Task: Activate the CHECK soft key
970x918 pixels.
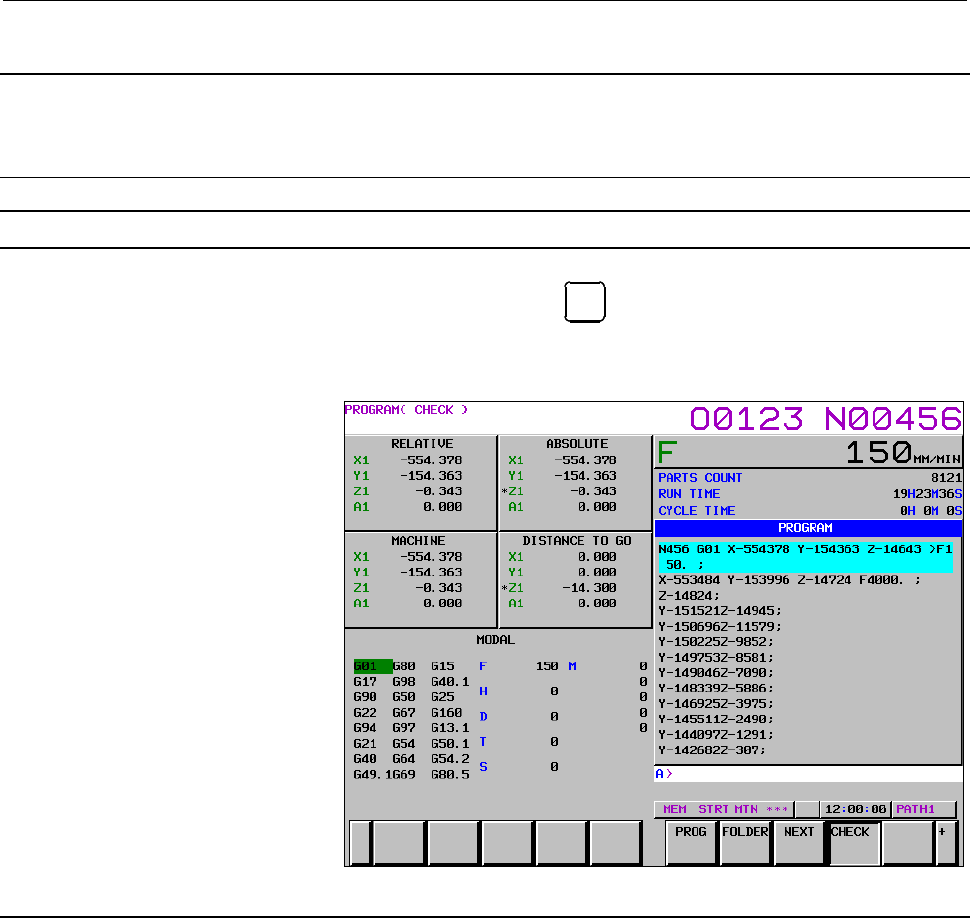Action: click(854, 843)
